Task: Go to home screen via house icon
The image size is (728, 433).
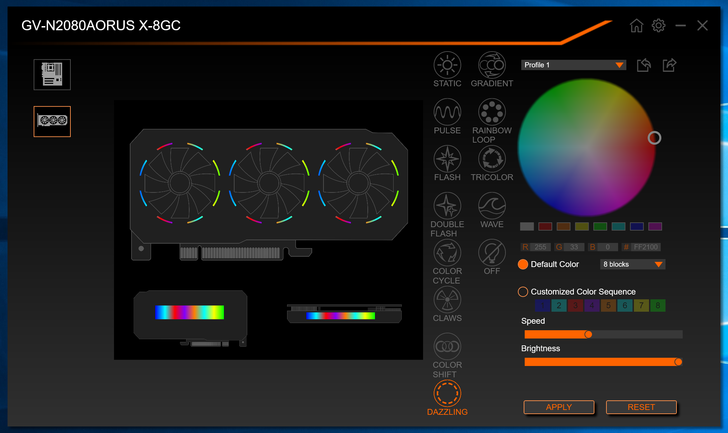Action: [637, 26]
